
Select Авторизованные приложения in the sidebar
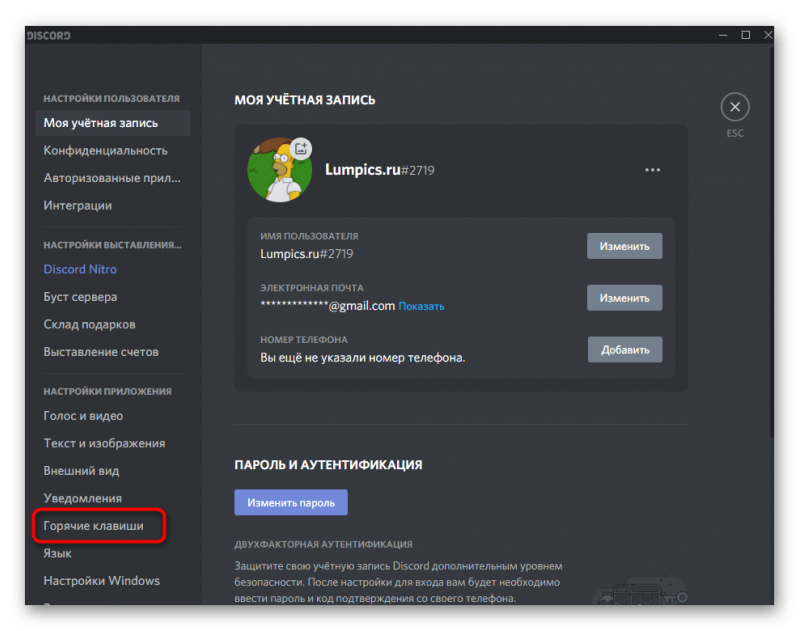pos(113,178)
